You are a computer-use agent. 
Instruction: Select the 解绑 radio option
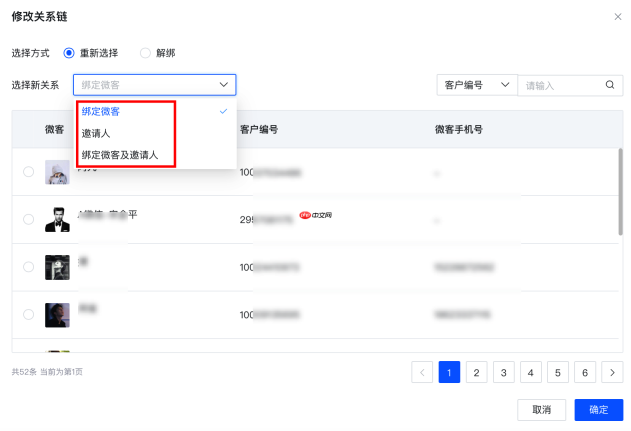(x=145, y=53)
